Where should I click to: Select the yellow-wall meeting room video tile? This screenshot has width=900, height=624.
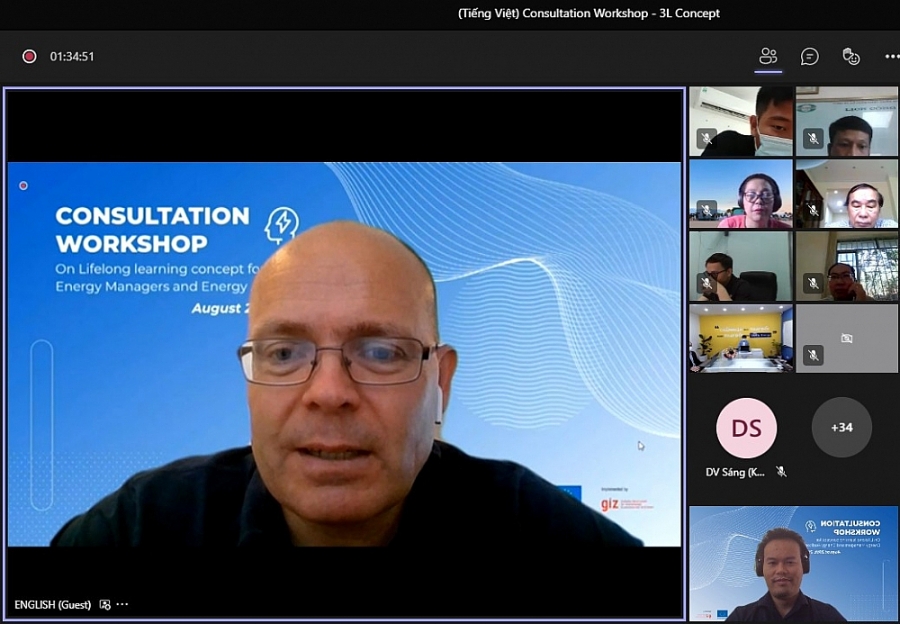740,338
